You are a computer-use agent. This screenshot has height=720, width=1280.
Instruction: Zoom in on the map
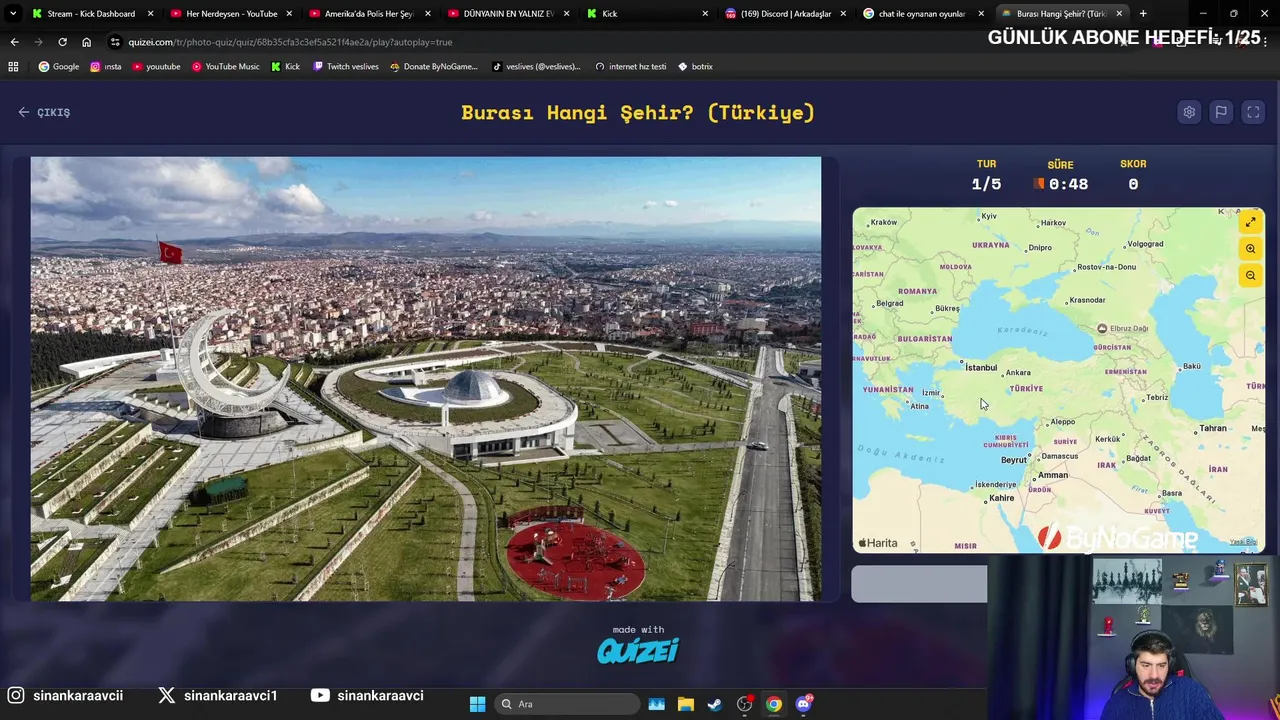tap(1251, 249)
